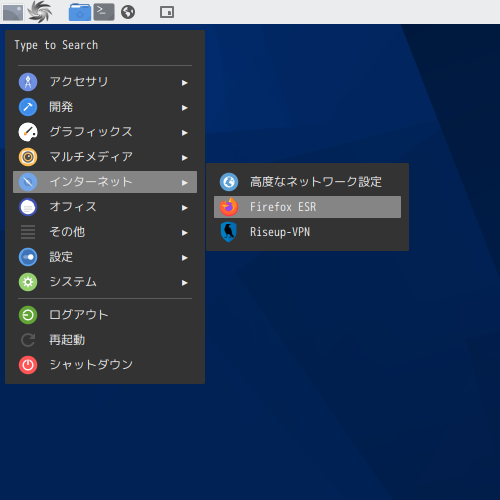The height and width of the screenshot is (500, 500).
Task: Click the show desktop icon in panel
Action: coord(13,12)
